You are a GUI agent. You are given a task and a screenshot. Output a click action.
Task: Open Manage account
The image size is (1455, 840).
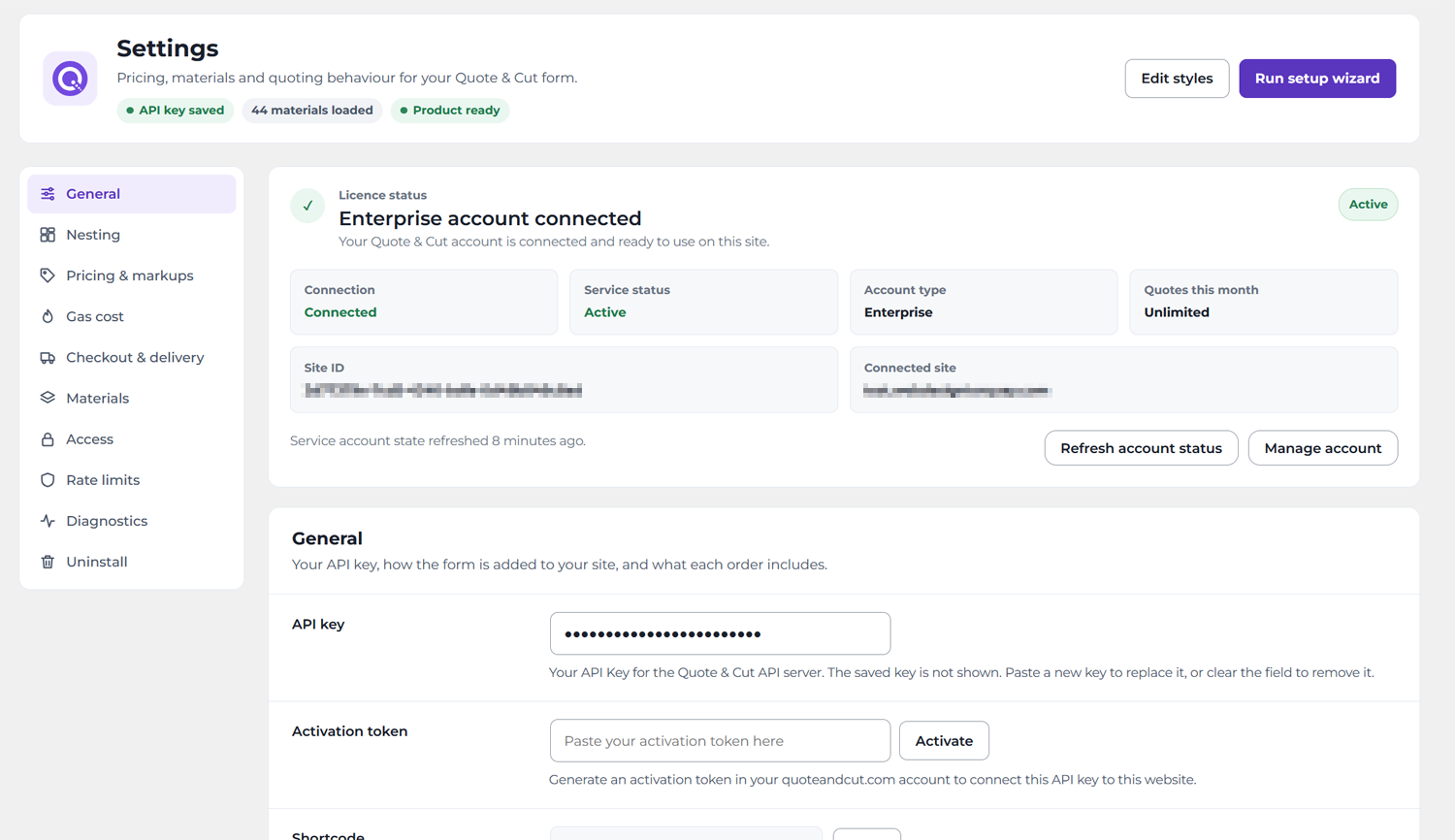[1323, 448]
